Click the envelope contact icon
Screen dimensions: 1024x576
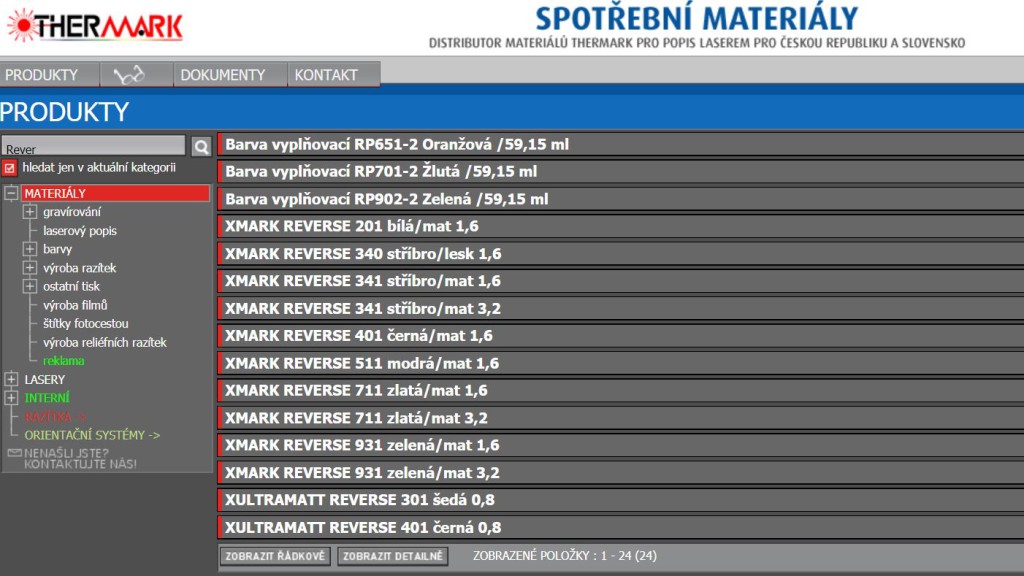tap(14, 453)
